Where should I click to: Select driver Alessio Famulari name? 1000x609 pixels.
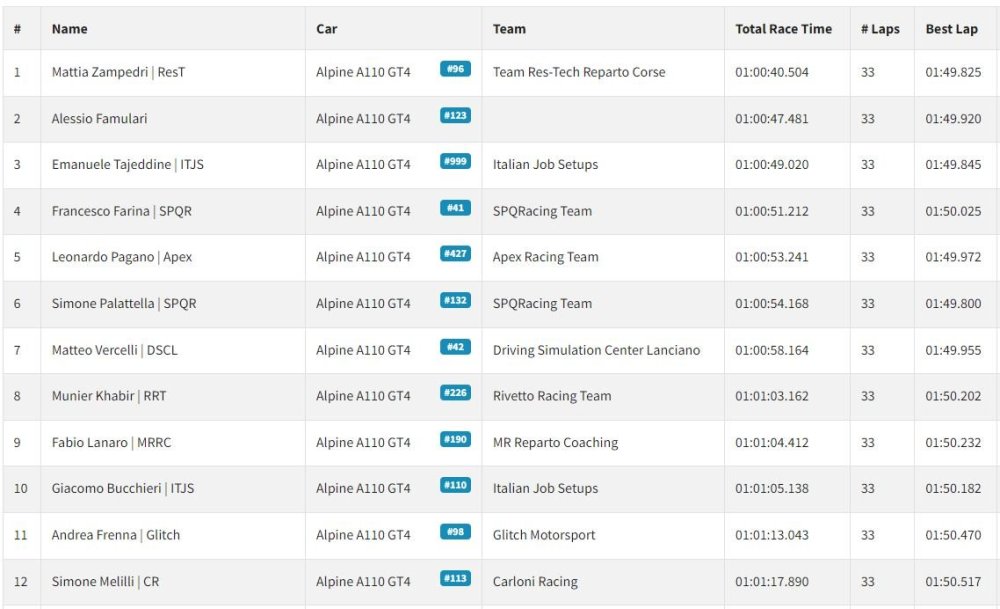point(99,119)
